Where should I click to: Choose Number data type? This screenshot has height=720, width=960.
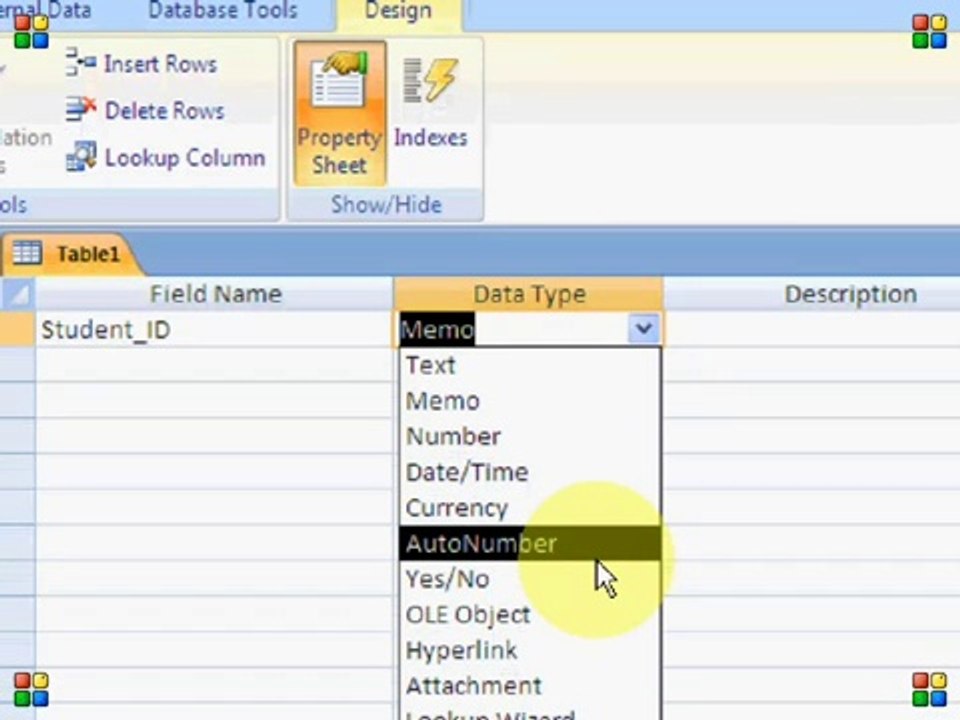530,437
